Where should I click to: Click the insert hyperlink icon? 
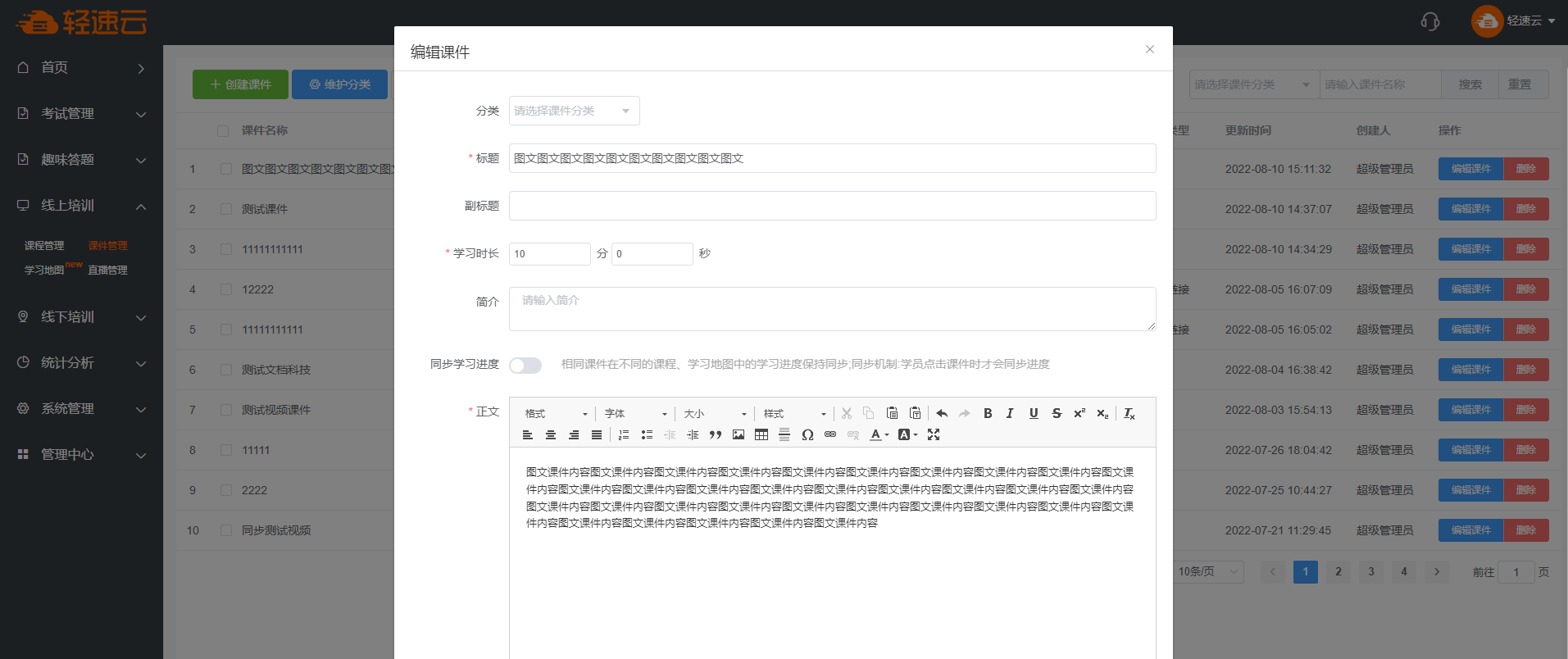tap(830, 435)
